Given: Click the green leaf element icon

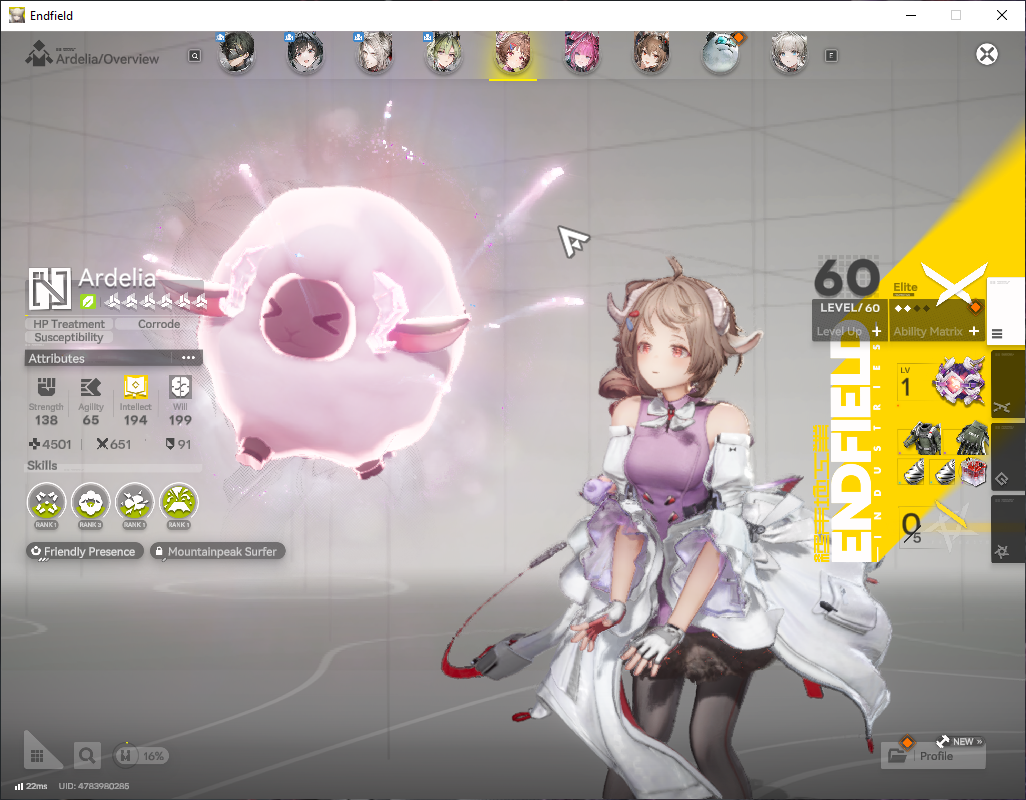Looking at the screenshot, I should tap(88, 302).
